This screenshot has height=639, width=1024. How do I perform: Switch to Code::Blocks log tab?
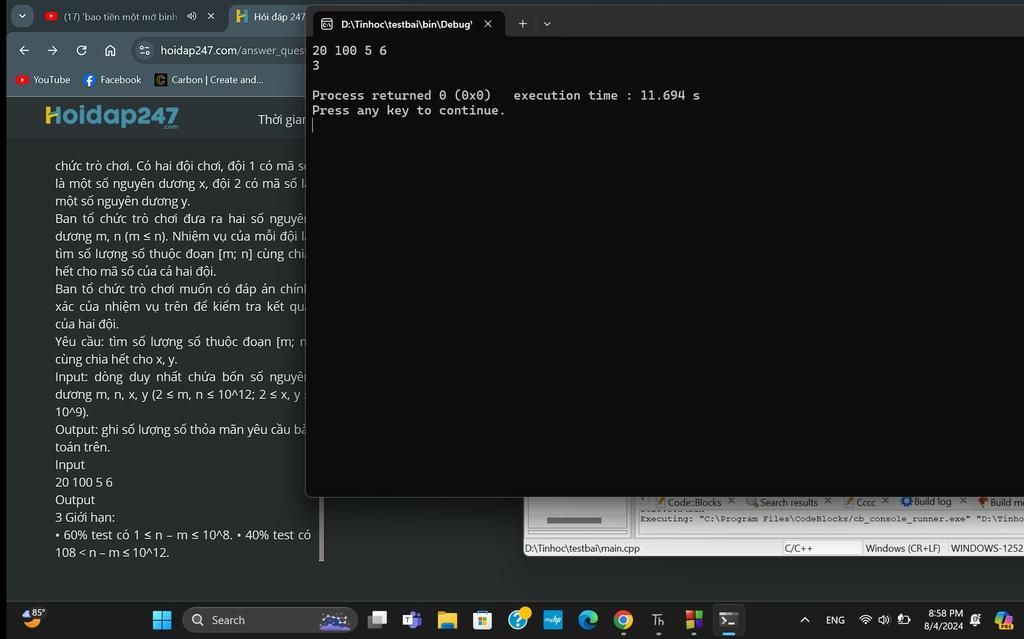click(694, 502)
